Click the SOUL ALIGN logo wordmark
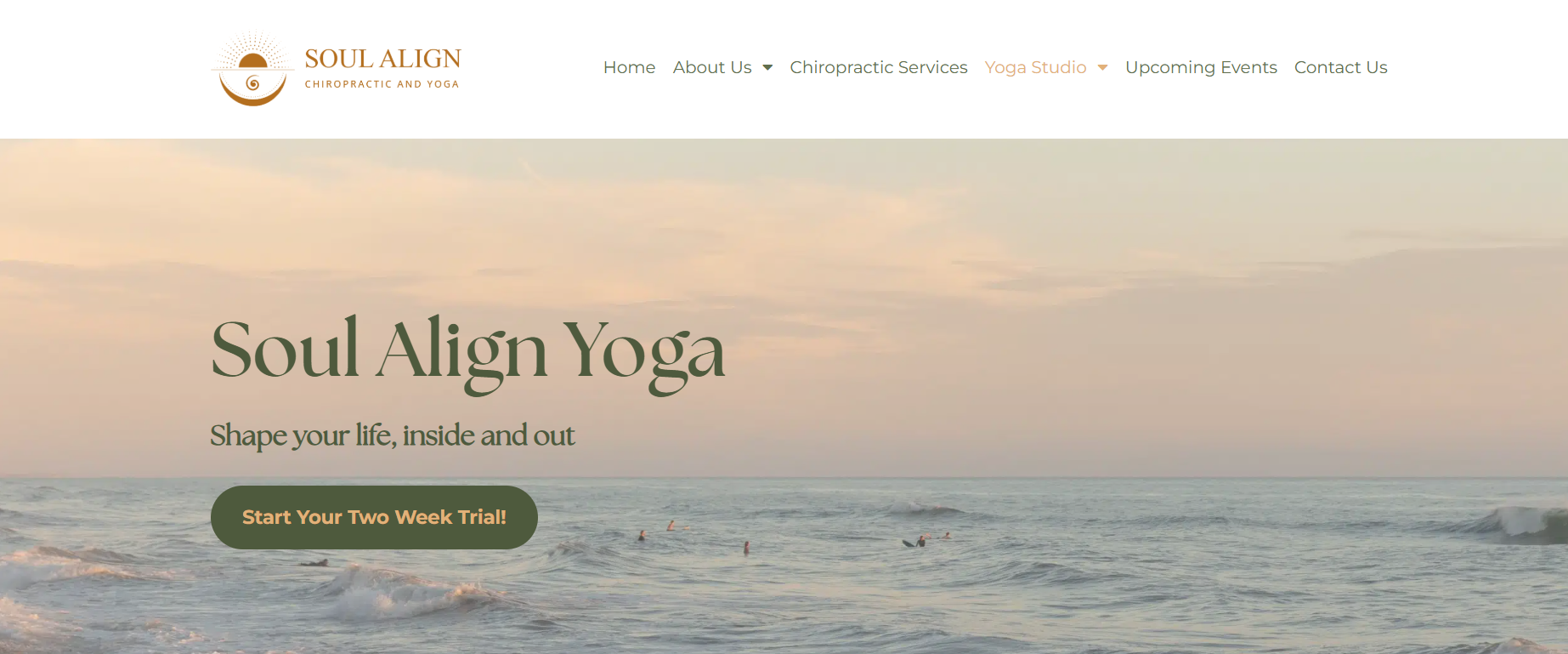Screen dimensions: 1568x654 (382, 59)
